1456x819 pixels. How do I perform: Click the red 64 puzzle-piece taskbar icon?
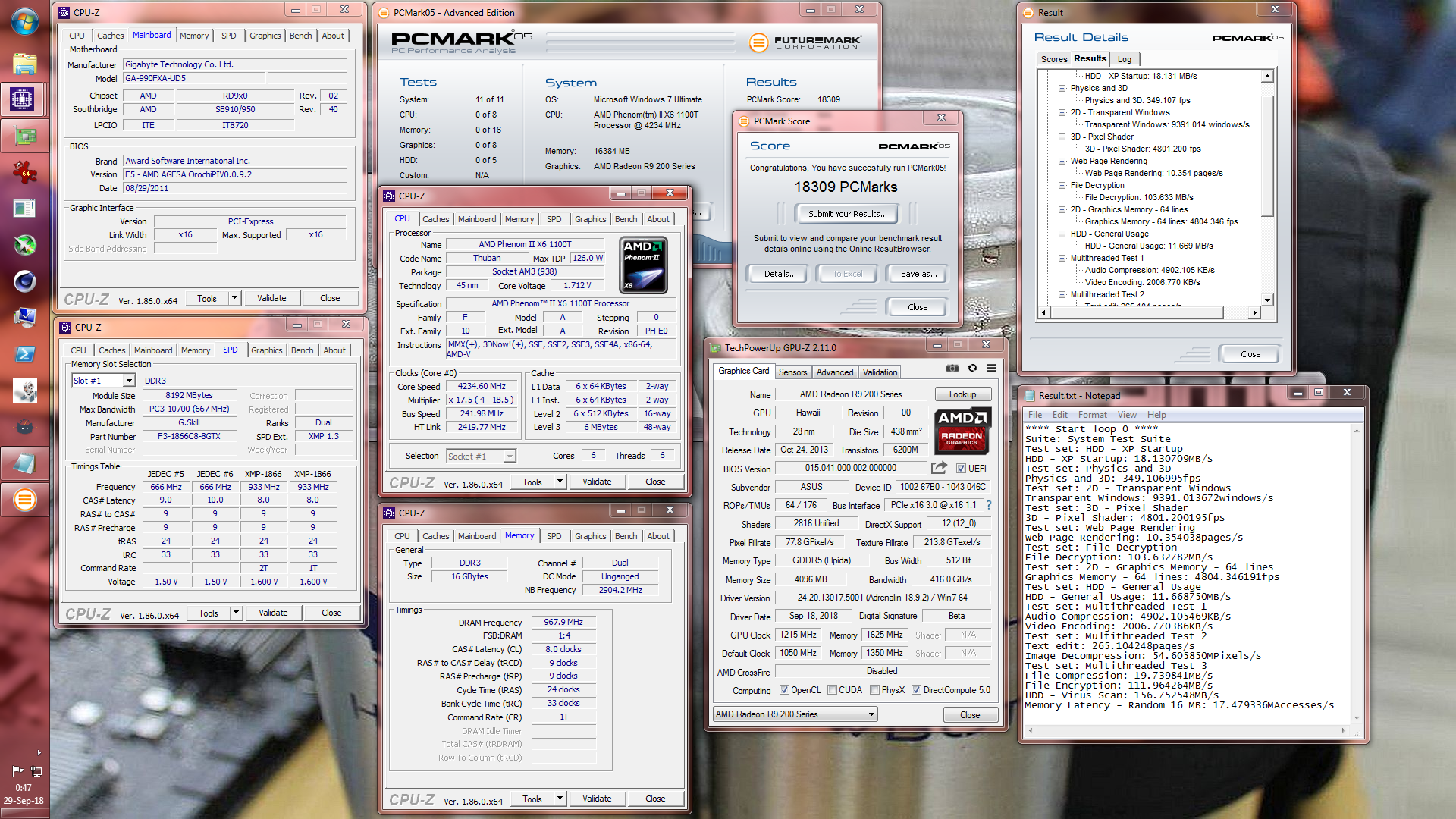(25, 172)
